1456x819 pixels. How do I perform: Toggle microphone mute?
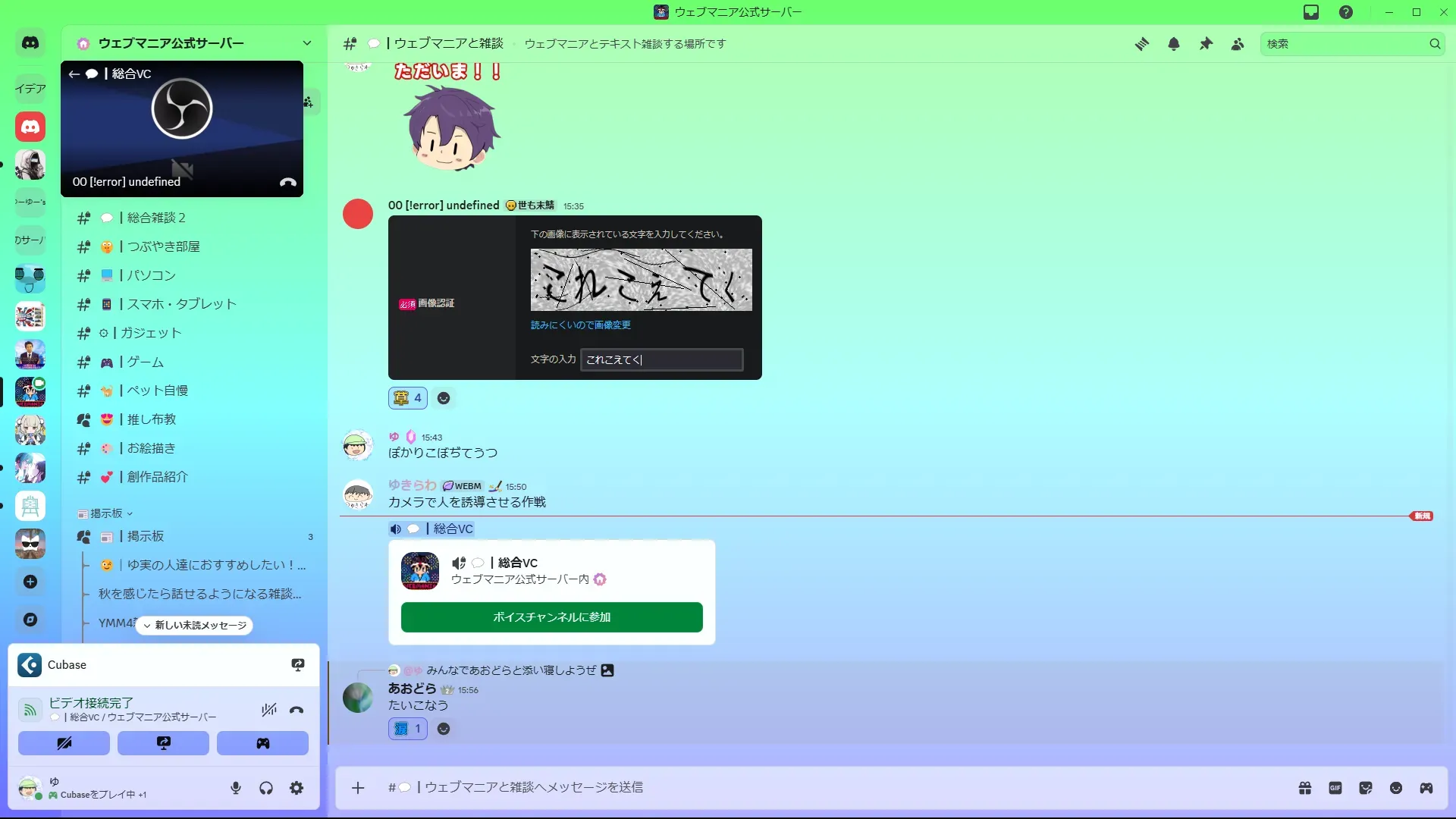click(x=236, y=788)
